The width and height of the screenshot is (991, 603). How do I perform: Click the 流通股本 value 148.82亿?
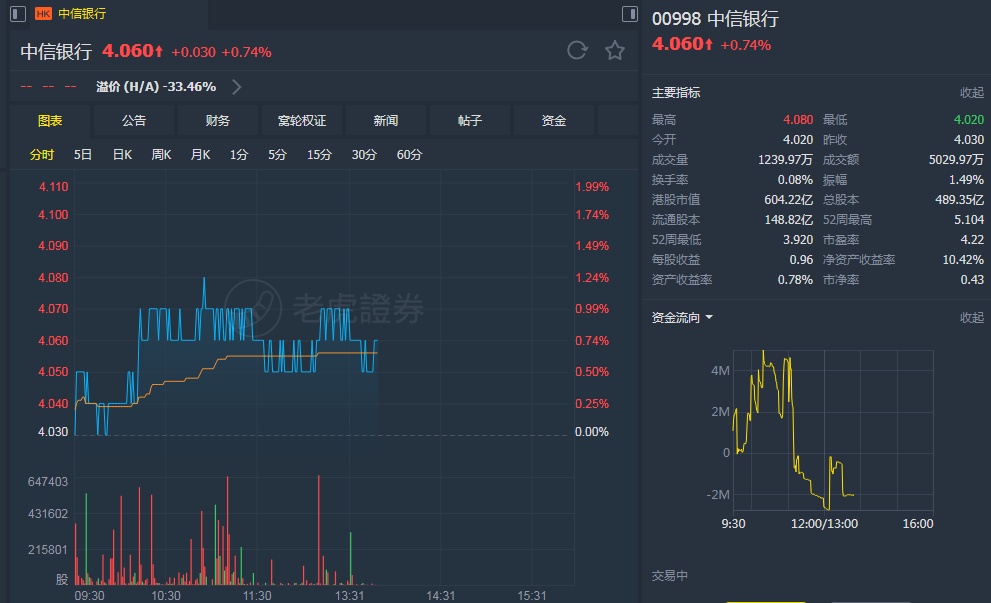coord(788,220)
